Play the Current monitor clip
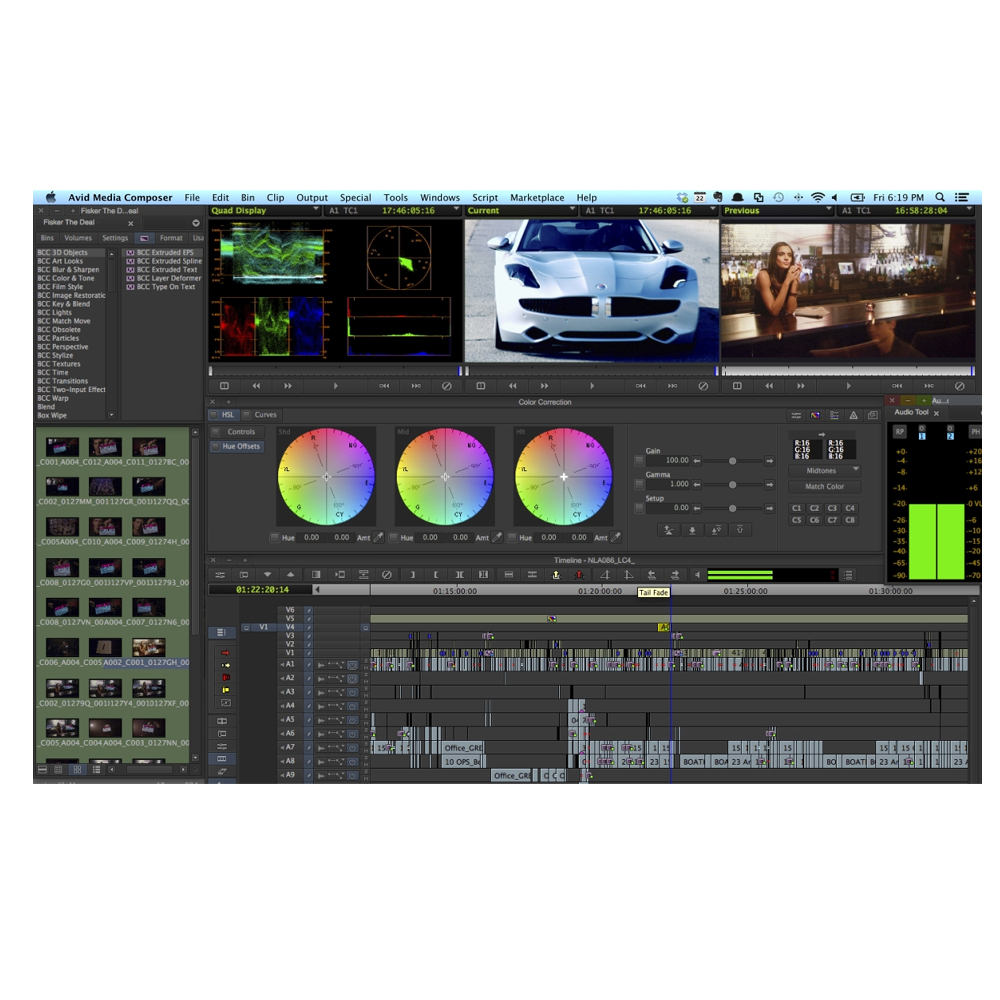1000x1000 pixels. coord(592,386)
